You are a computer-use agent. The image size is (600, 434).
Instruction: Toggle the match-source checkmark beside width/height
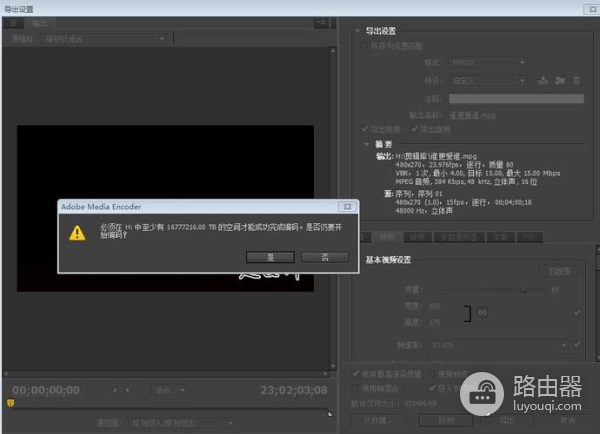coord(577,313)
